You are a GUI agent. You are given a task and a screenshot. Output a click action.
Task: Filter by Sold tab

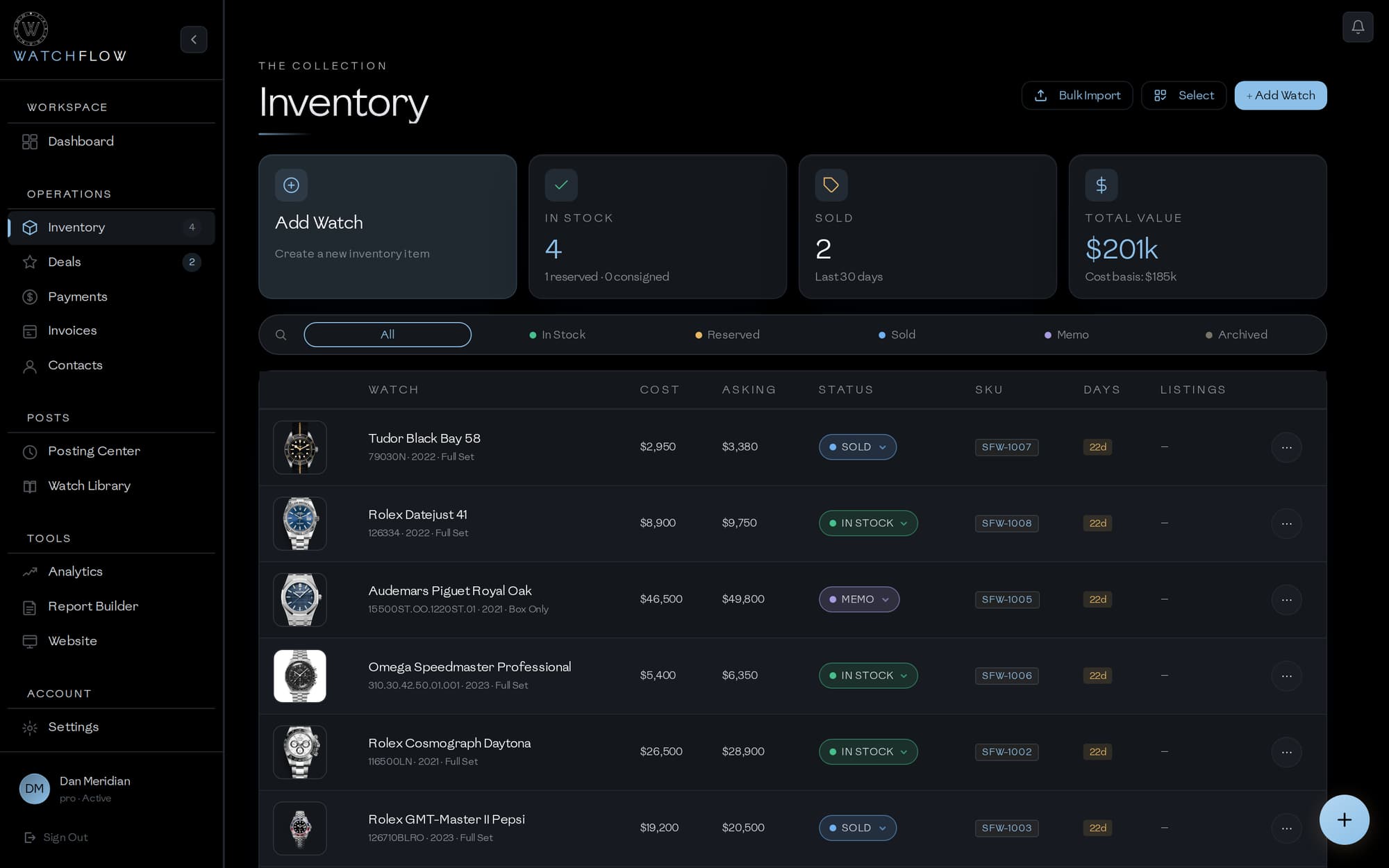click(897, 335)
